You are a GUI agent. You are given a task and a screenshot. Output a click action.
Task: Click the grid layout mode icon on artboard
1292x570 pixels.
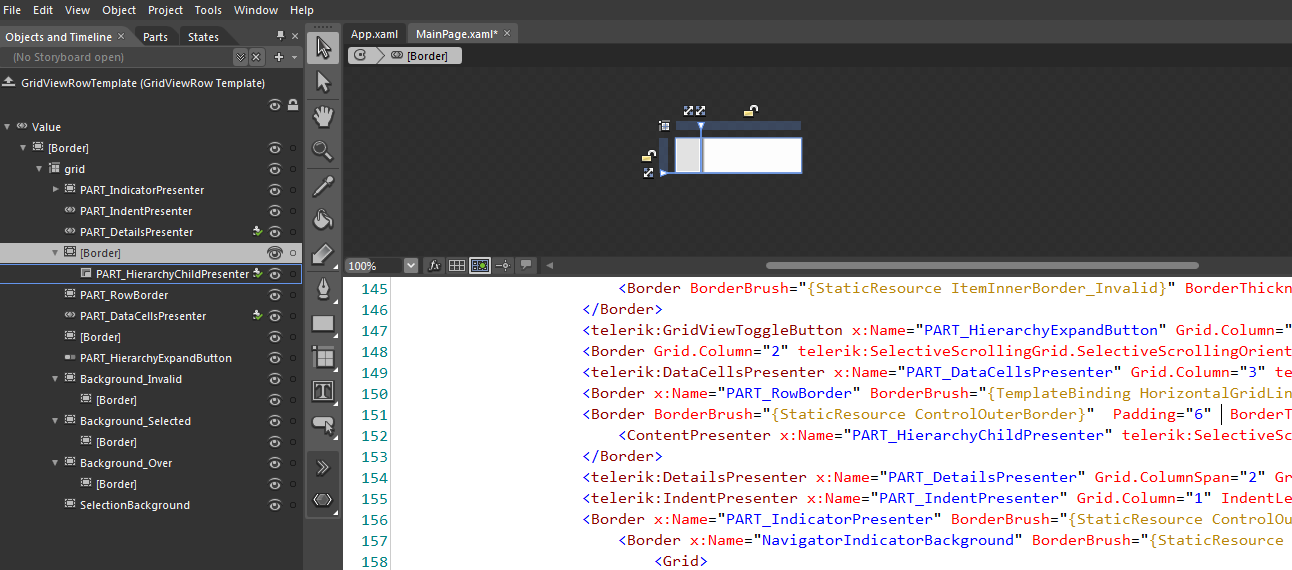664,126
